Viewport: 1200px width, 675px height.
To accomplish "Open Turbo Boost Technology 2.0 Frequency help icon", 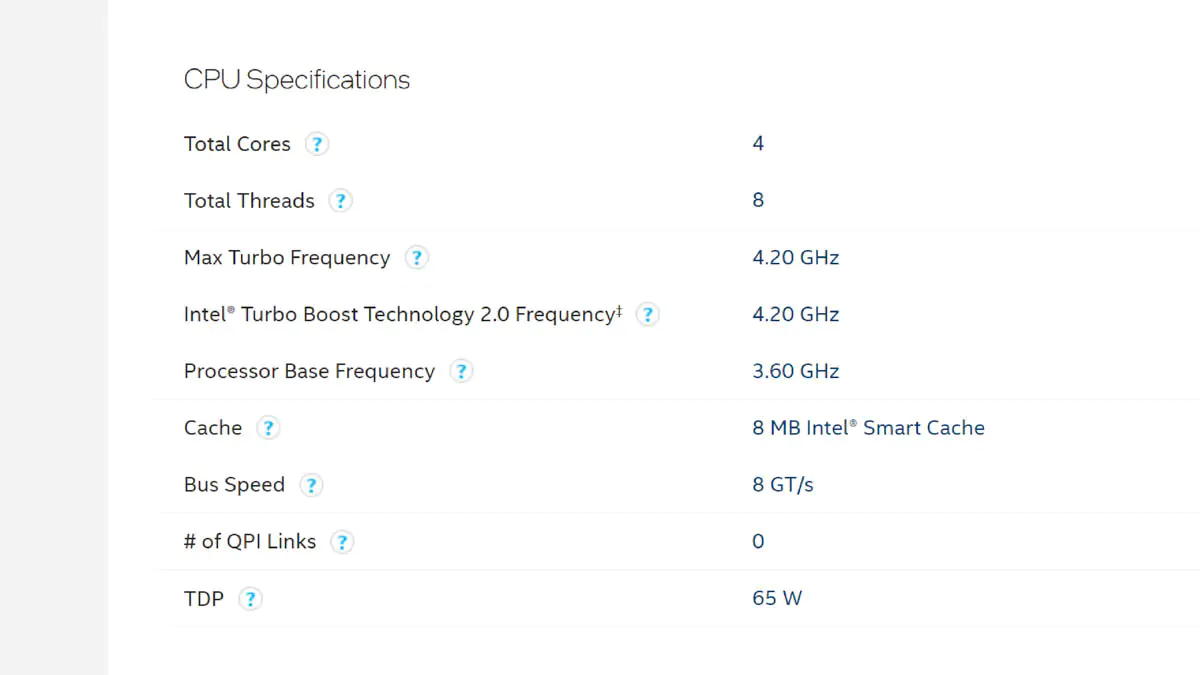I will click(x=647, y=315).
